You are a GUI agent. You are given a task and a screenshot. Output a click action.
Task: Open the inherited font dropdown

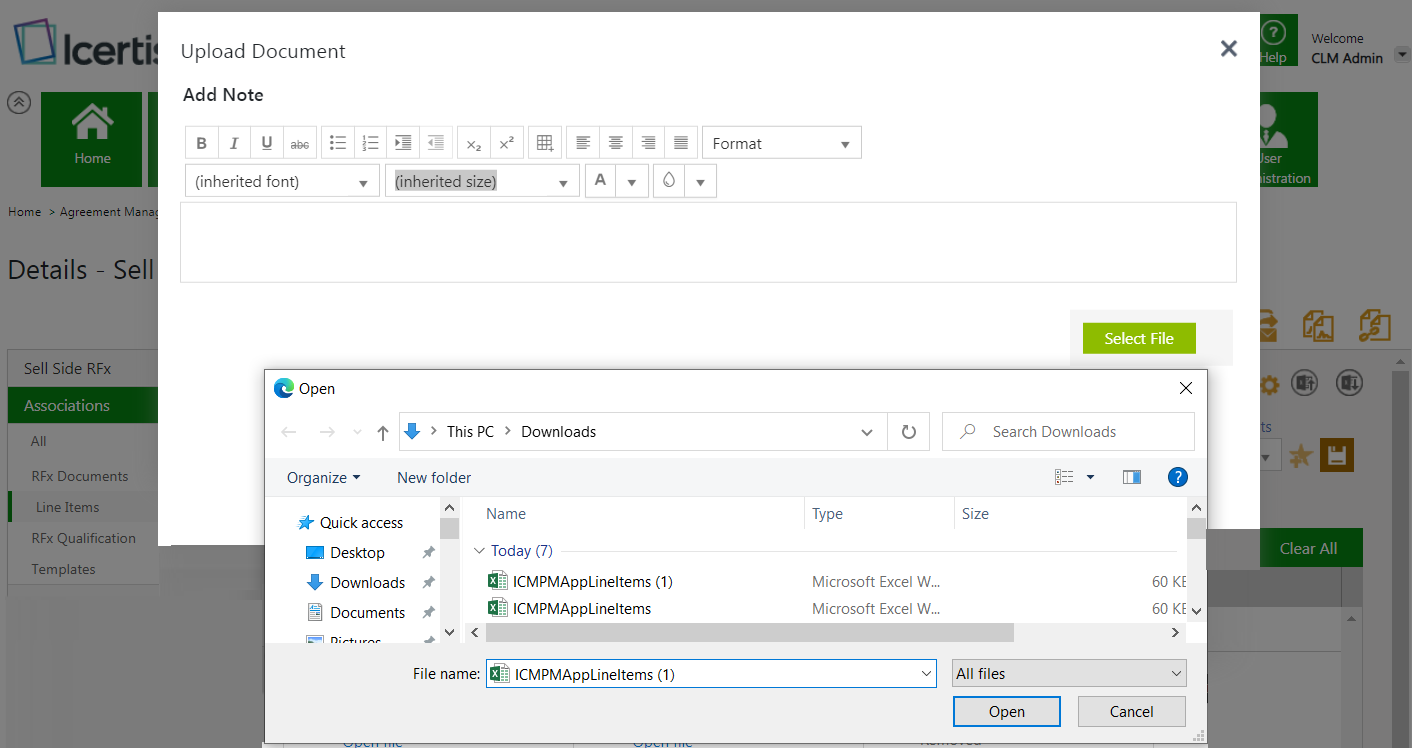[281, 182]
